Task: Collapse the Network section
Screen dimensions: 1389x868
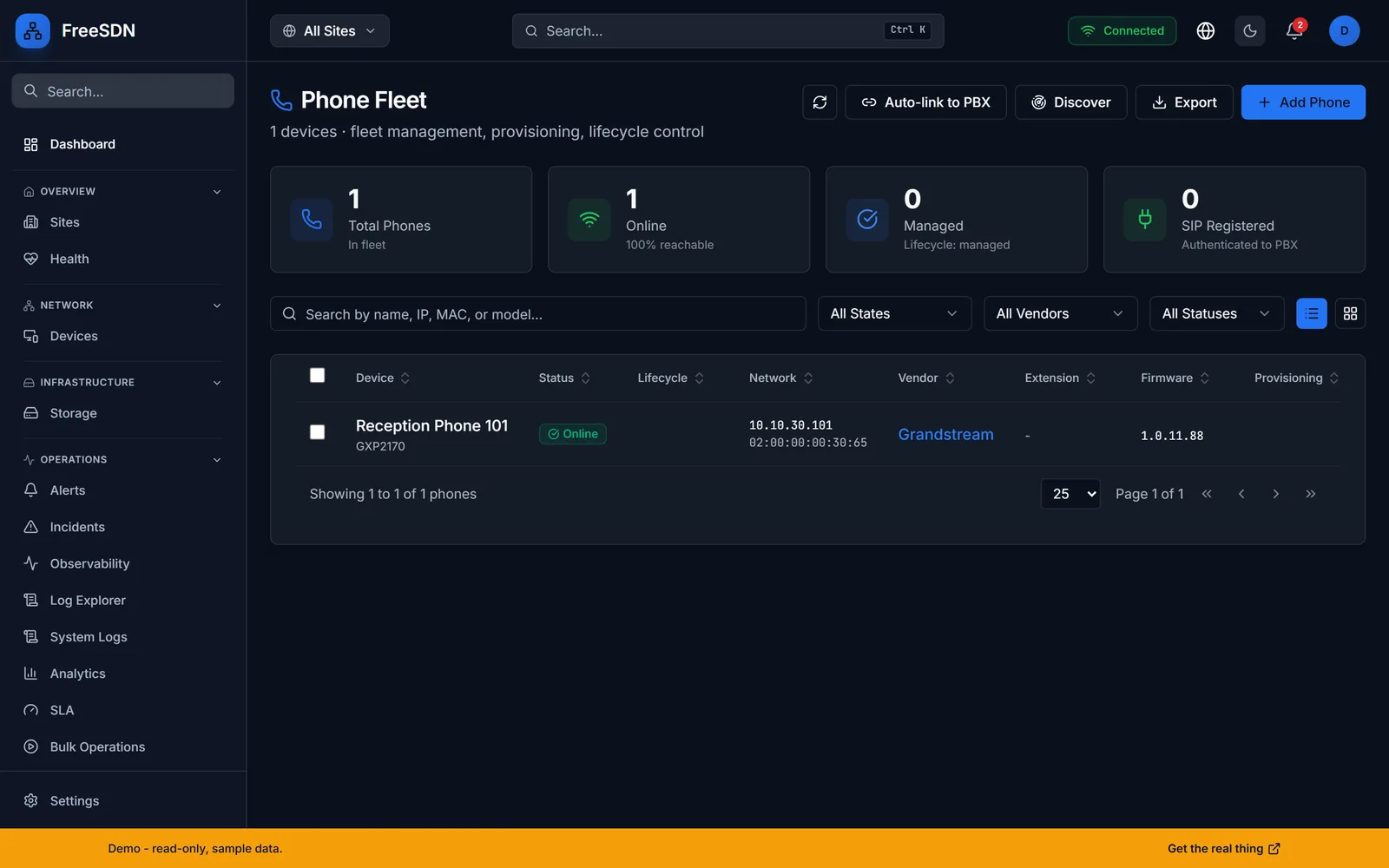Action: click(122, 306)
